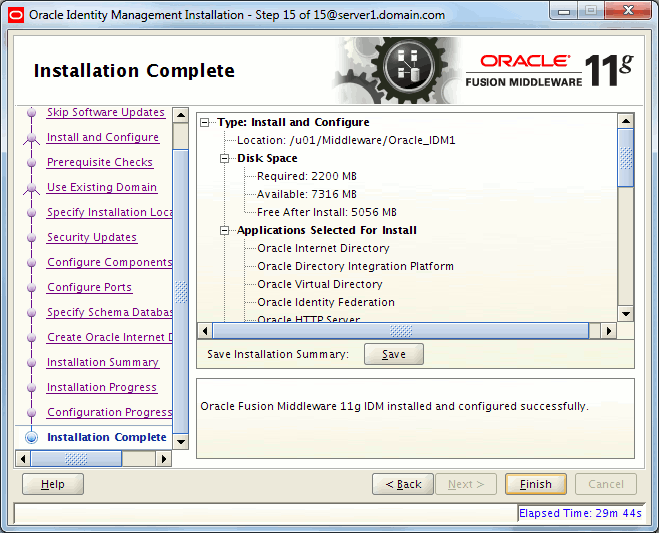Click the summary tree scroll left arrow

coord(205,331)
